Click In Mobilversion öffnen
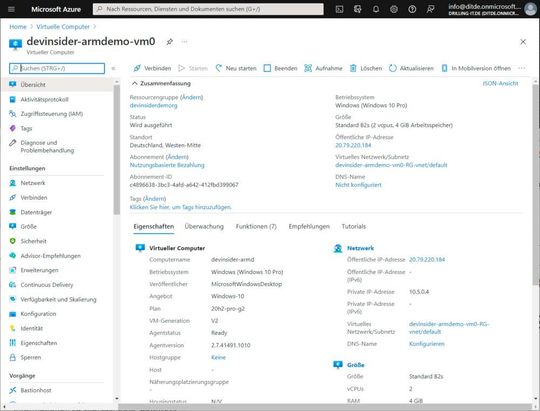 [476, 68]
